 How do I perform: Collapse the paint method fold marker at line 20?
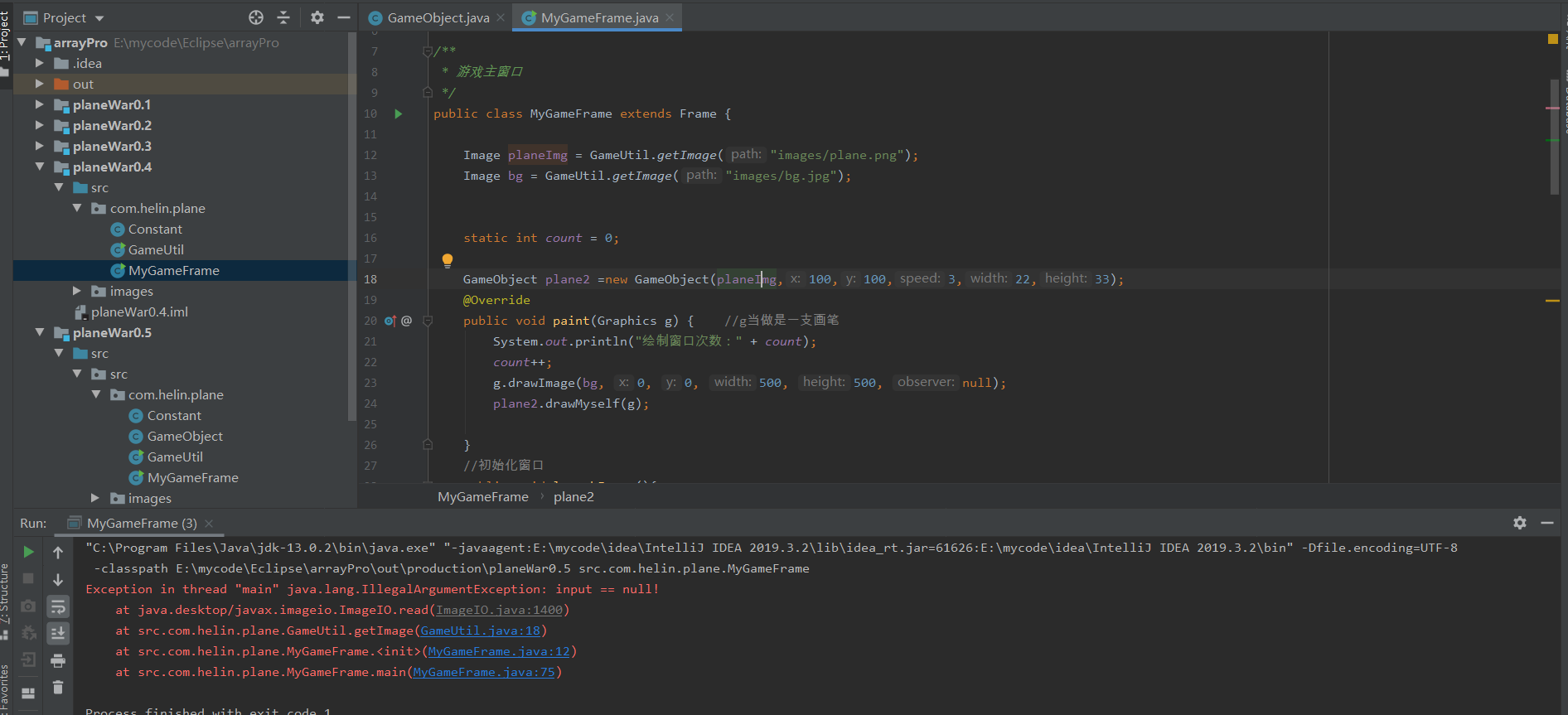[428, 321]
